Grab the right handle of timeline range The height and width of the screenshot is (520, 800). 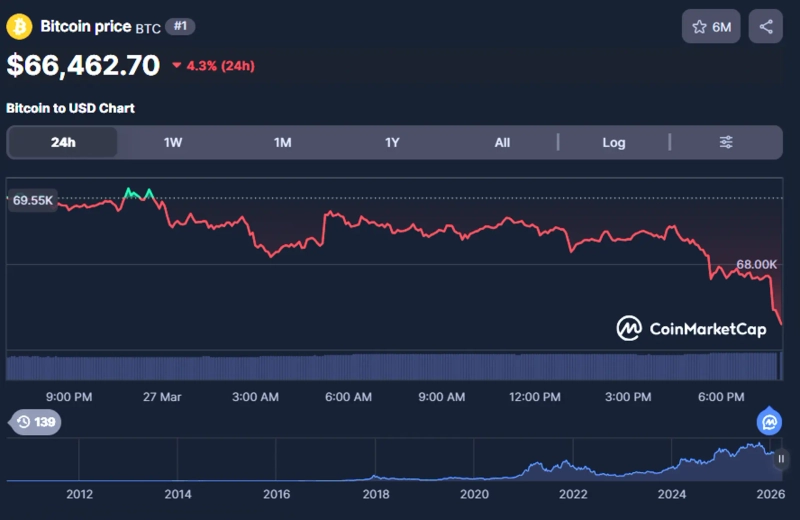tap(781, 459)
